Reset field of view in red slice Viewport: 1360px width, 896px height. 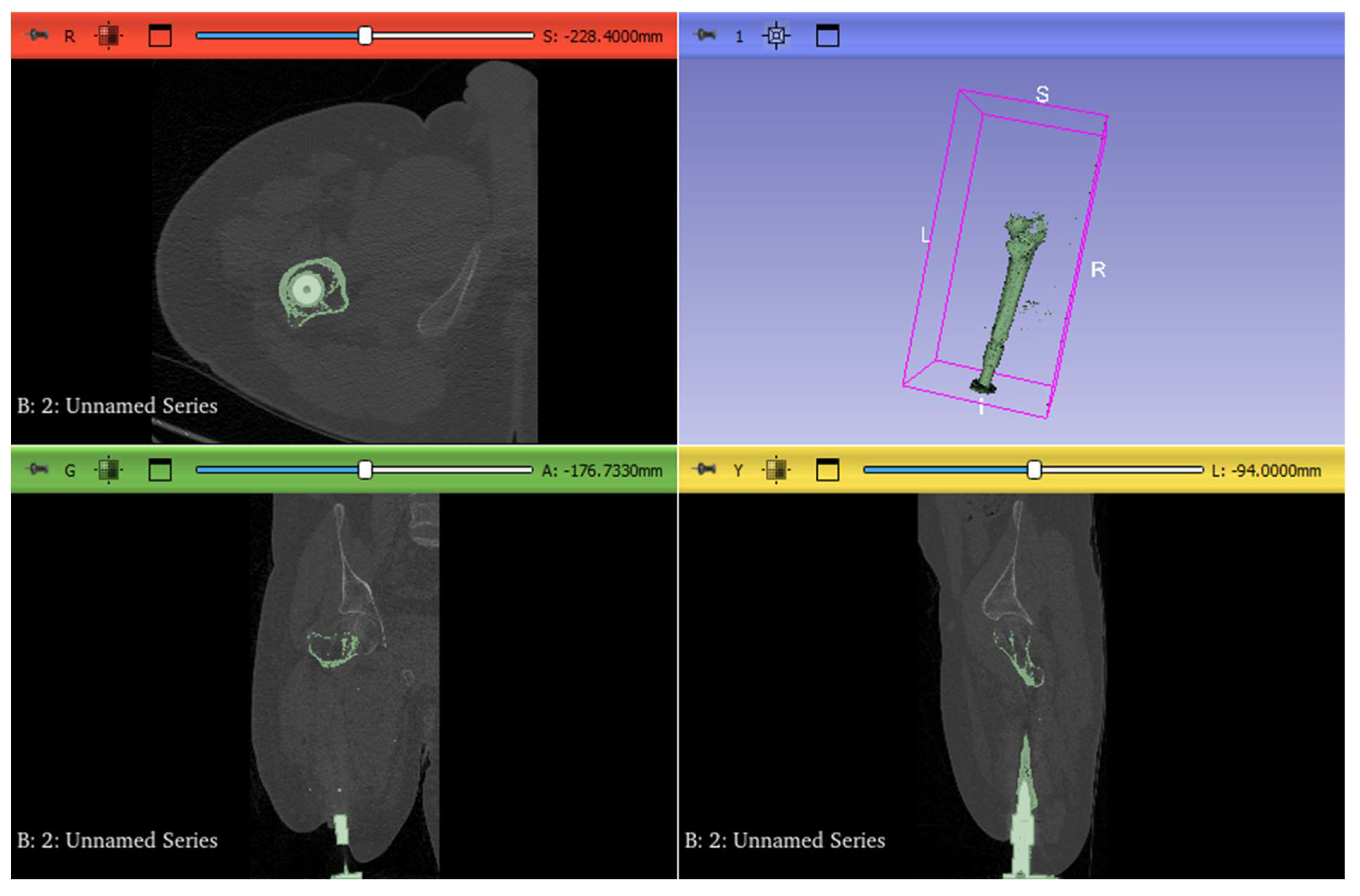(108, 36)
